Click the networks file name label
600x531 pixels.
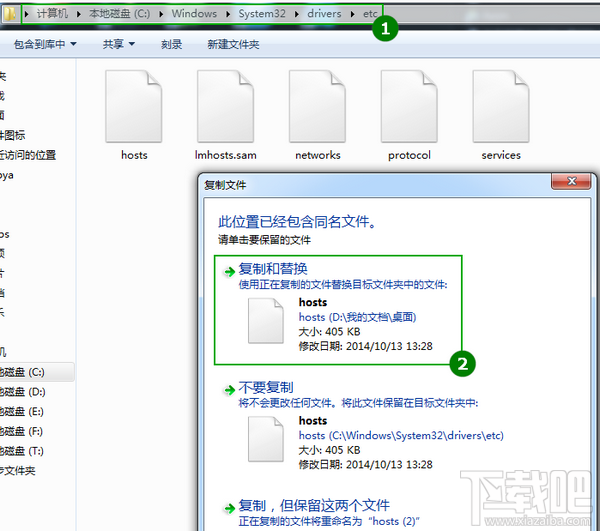[x=318, y=155]
